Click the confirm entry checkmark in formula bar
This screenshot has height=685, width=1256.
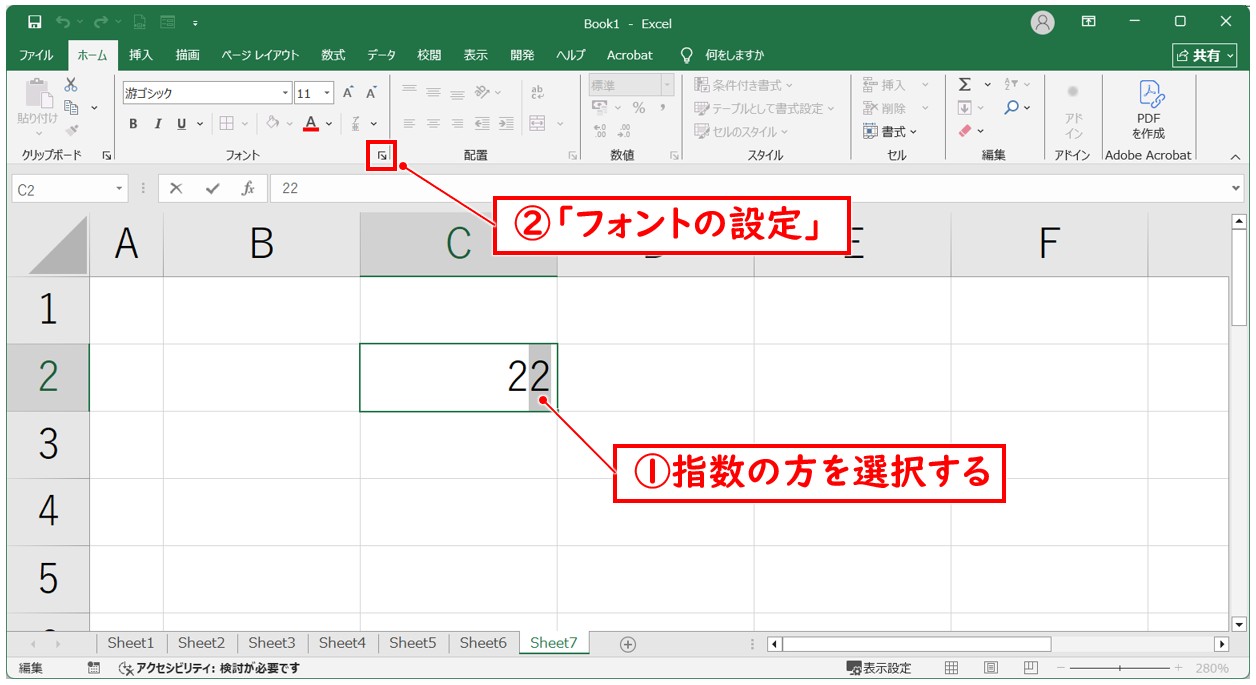point(212,188)
